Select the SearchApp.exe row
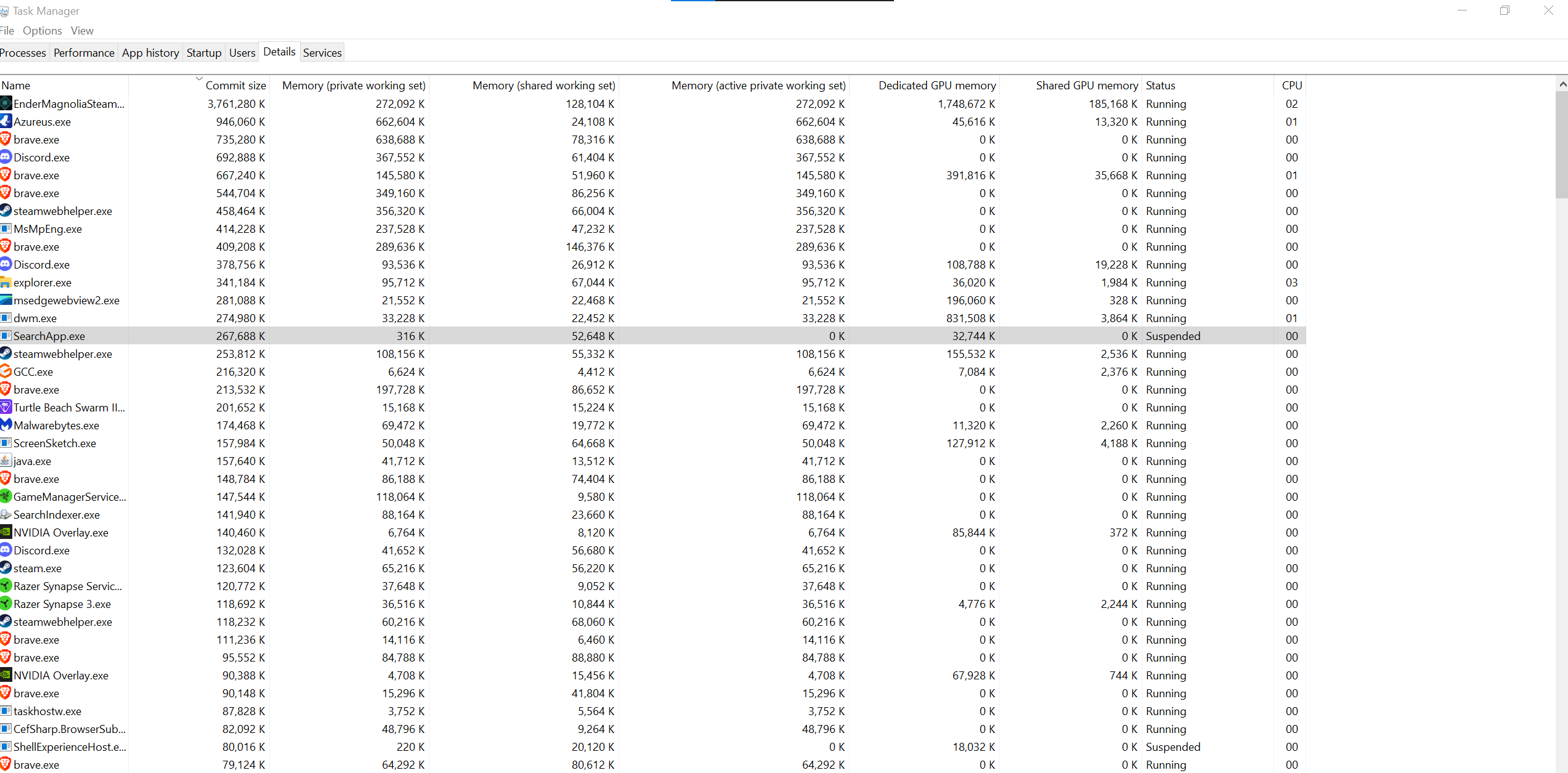The image size is (1568, 773). coord(653,336)
